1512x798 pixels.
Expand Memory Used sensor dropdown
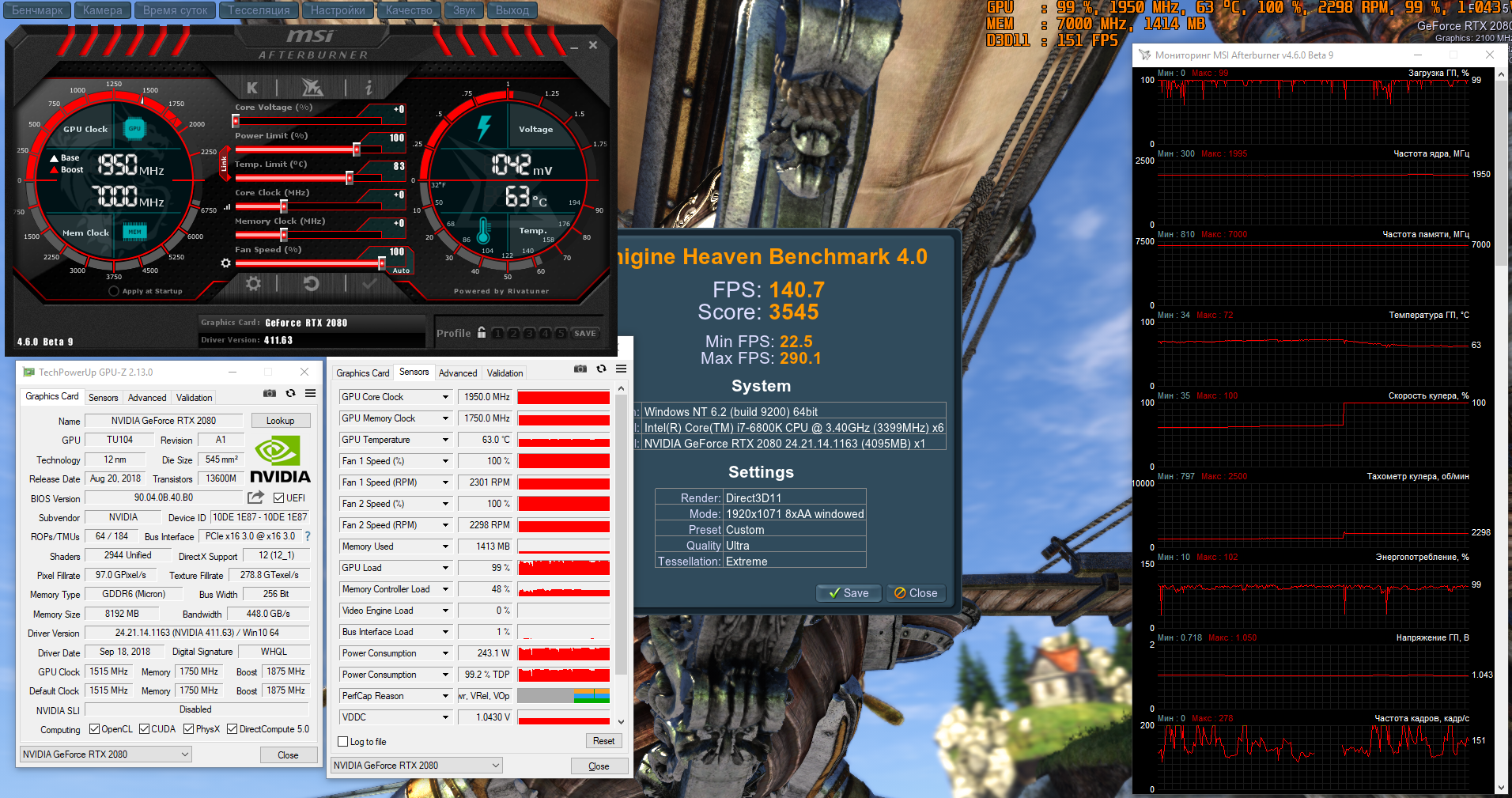point(445,546)
